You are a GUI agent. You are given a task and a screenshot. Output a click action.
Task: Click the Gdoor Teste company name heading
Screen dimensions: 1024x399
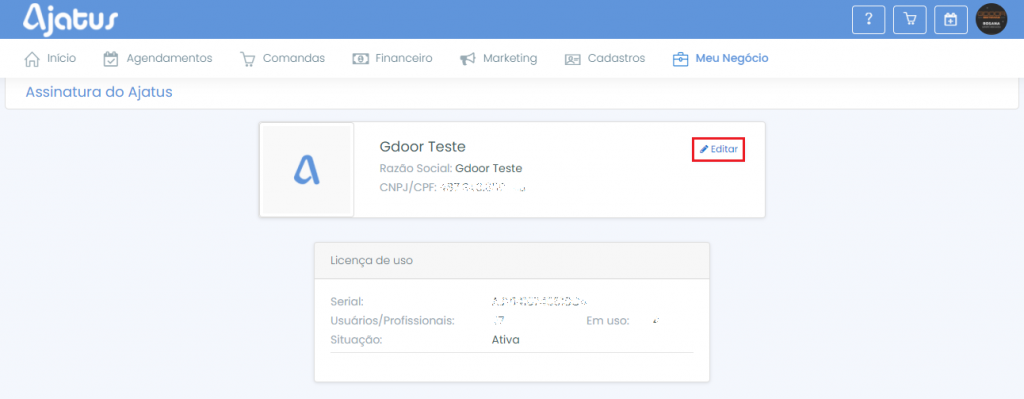coord(423,146)
